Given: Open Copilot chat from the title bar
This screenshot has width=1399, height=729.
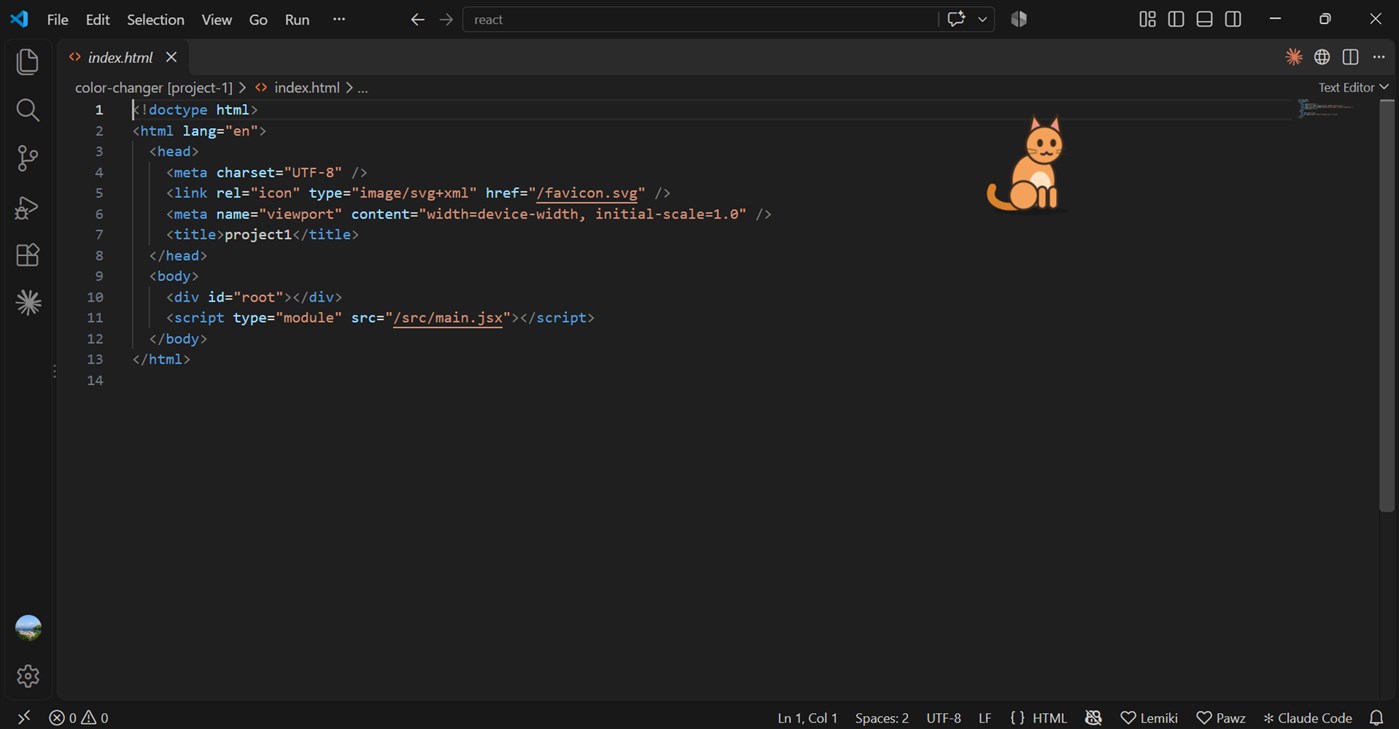Looking at the screenshot, I should [956, 19].
